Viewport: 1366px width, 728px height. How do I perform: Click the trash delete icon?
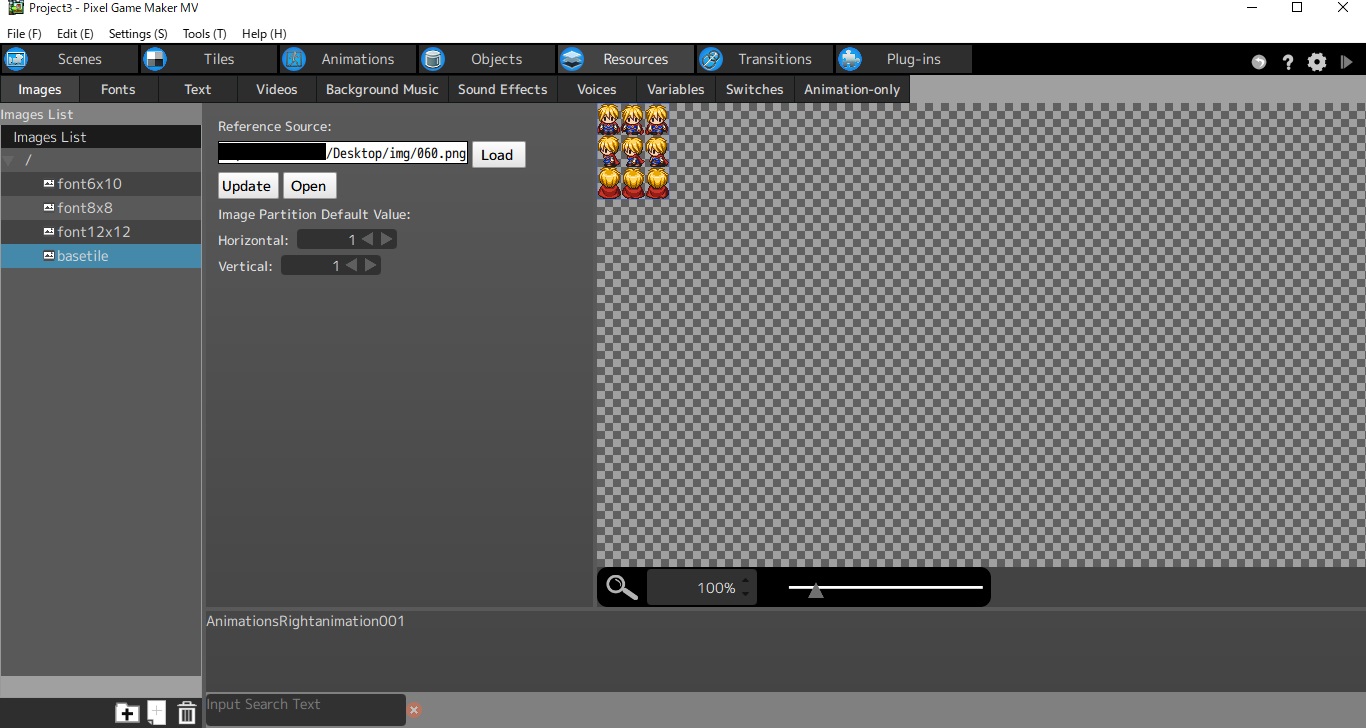tap(187, 713)
